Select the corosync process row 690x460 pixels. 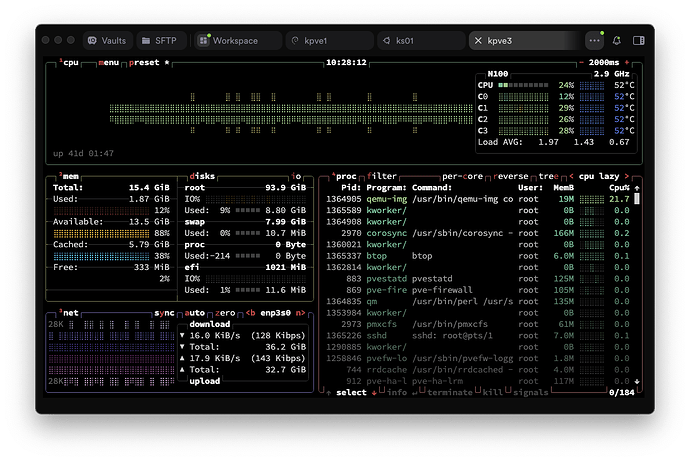[477, 233]
